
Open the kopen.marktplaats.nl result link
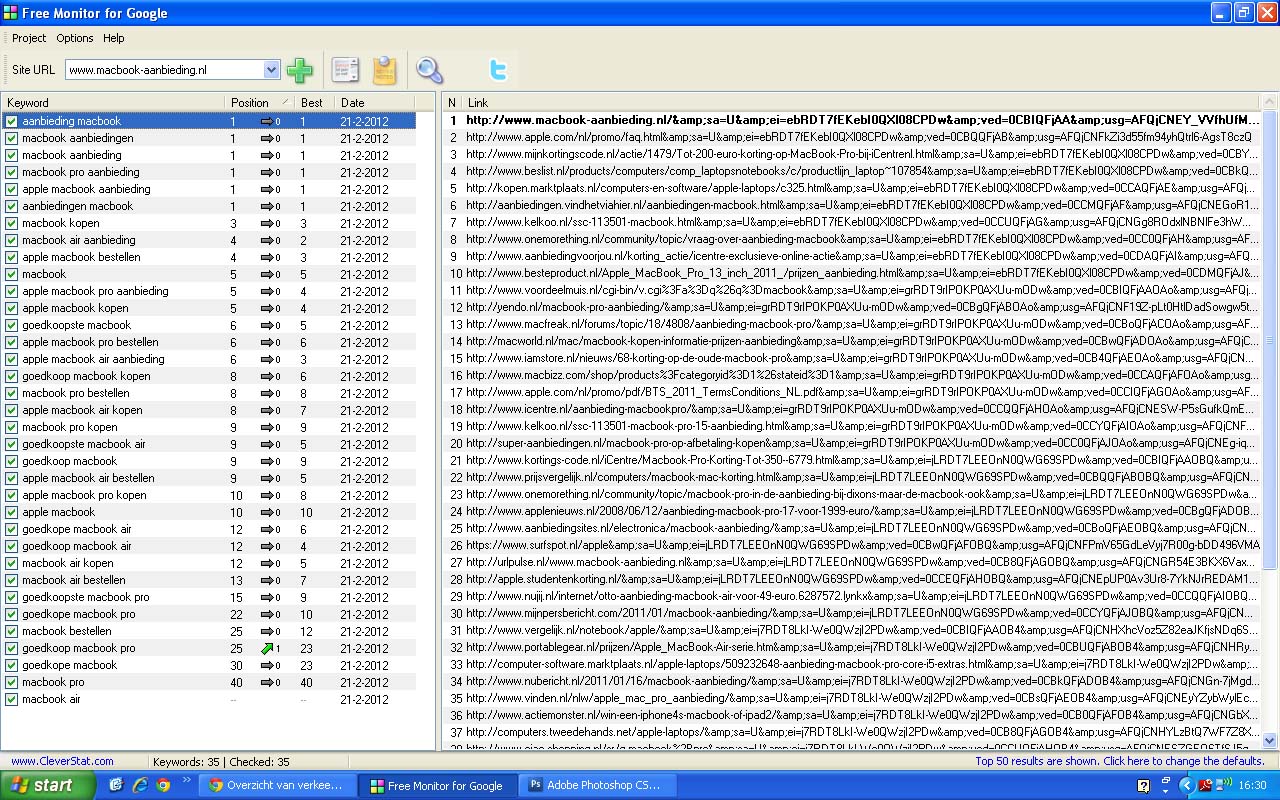tap(861, 188)
